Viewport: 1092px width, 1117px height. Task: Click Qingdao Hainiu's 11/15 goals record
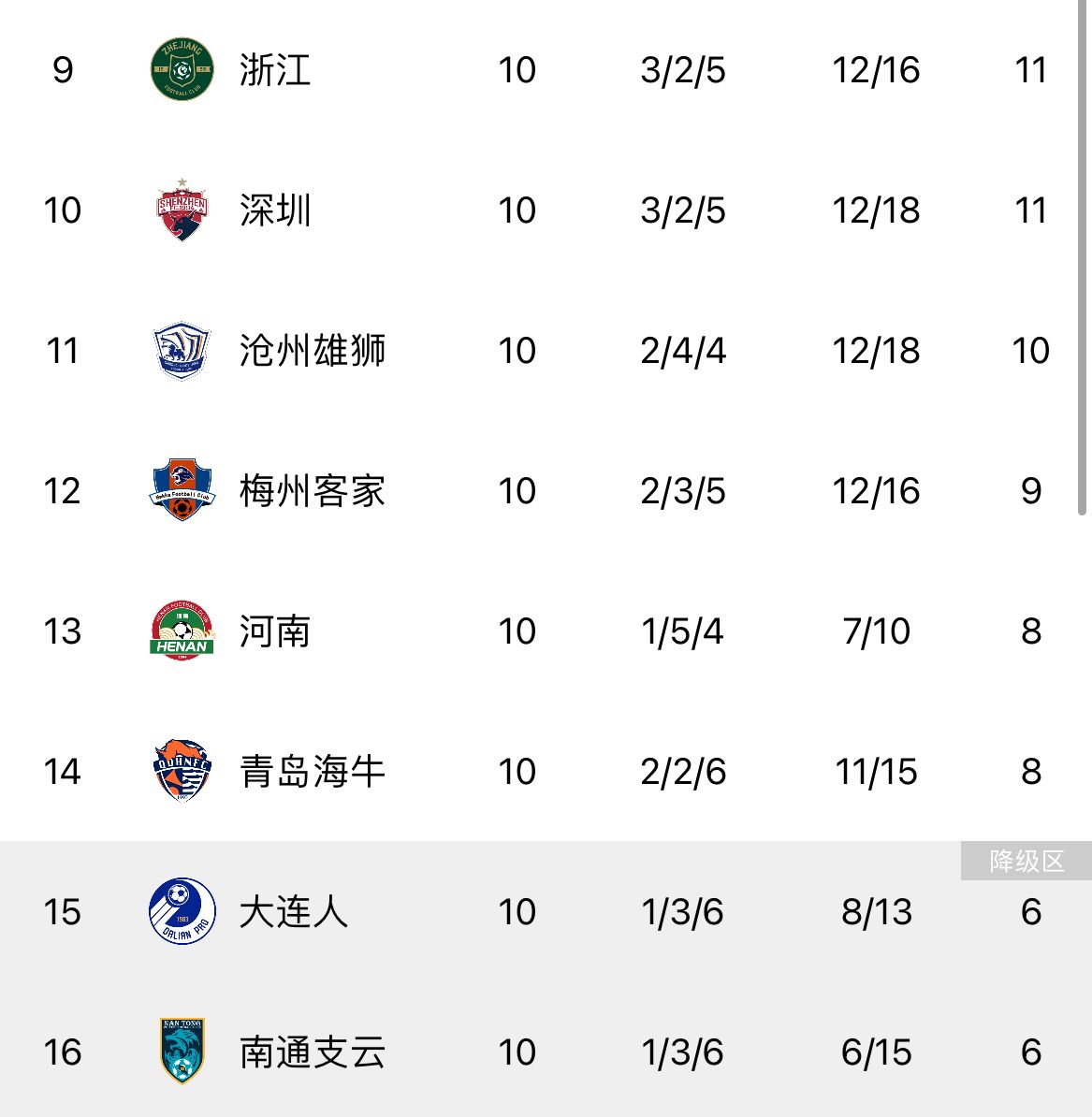coord(876,772)
